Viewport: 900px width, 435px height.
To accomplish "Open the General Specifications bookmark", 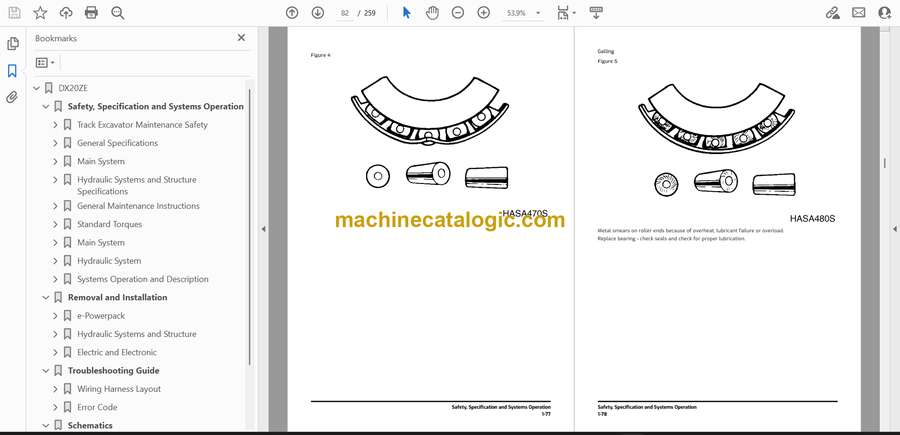I will coord(117,143).
